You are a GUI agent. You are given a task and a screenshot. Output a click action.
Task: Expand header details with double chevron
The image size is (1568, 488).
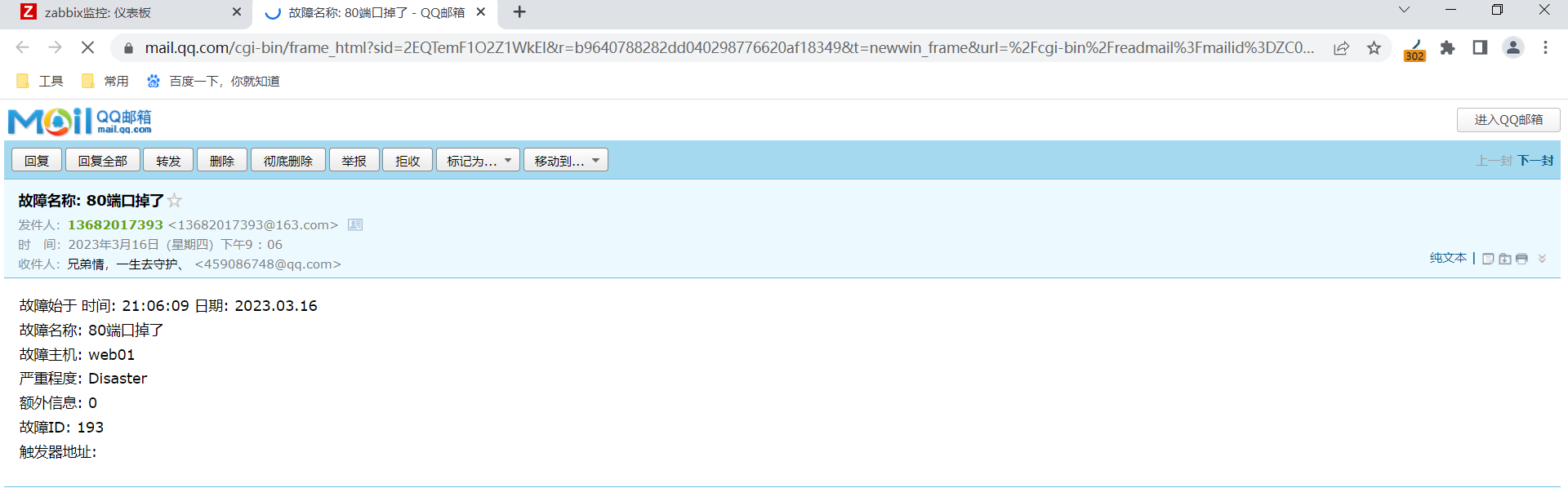coord(1542,259)
